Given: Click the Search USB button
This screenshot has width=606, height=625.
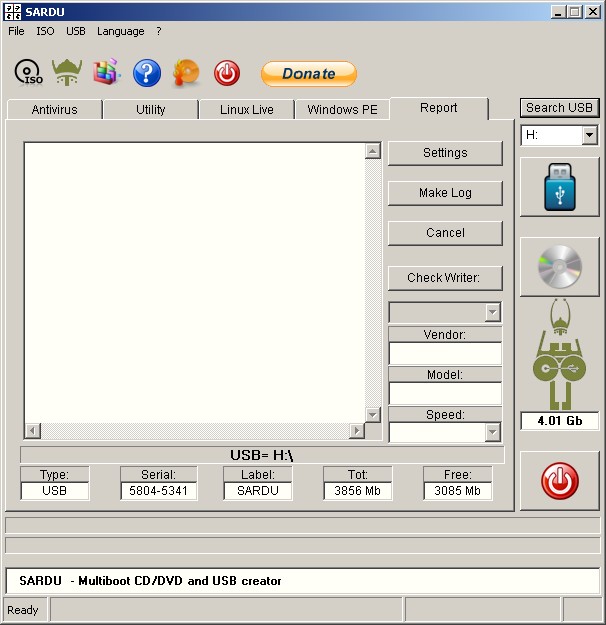Looking at the screenshot, I should [559, 108].
